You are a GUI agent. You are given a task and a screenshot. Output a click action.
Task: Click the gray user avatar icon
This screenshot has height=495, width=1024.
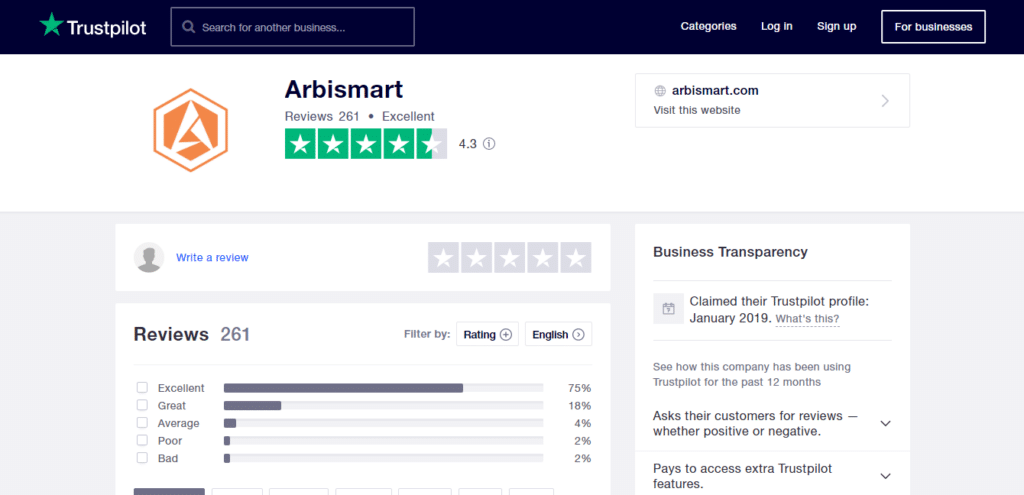pos(149,257)
